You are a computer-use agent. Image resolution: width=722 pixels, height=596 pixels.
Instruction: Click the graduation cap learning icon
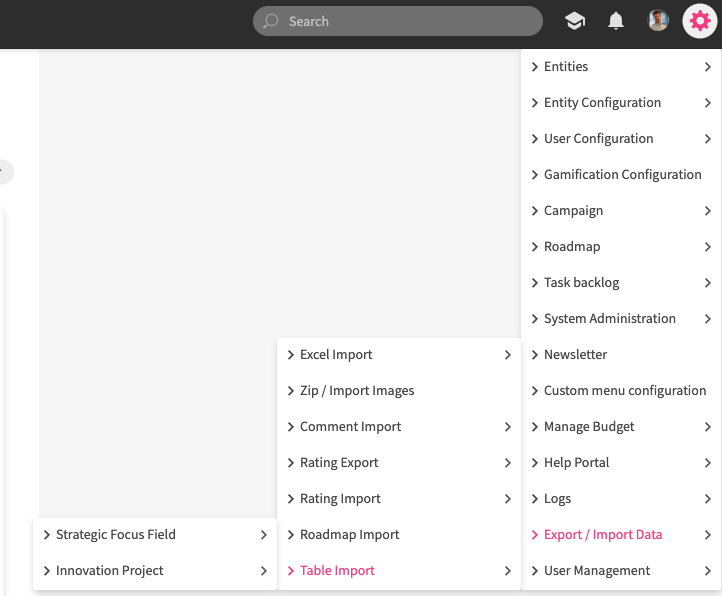(x=574, y=21)
